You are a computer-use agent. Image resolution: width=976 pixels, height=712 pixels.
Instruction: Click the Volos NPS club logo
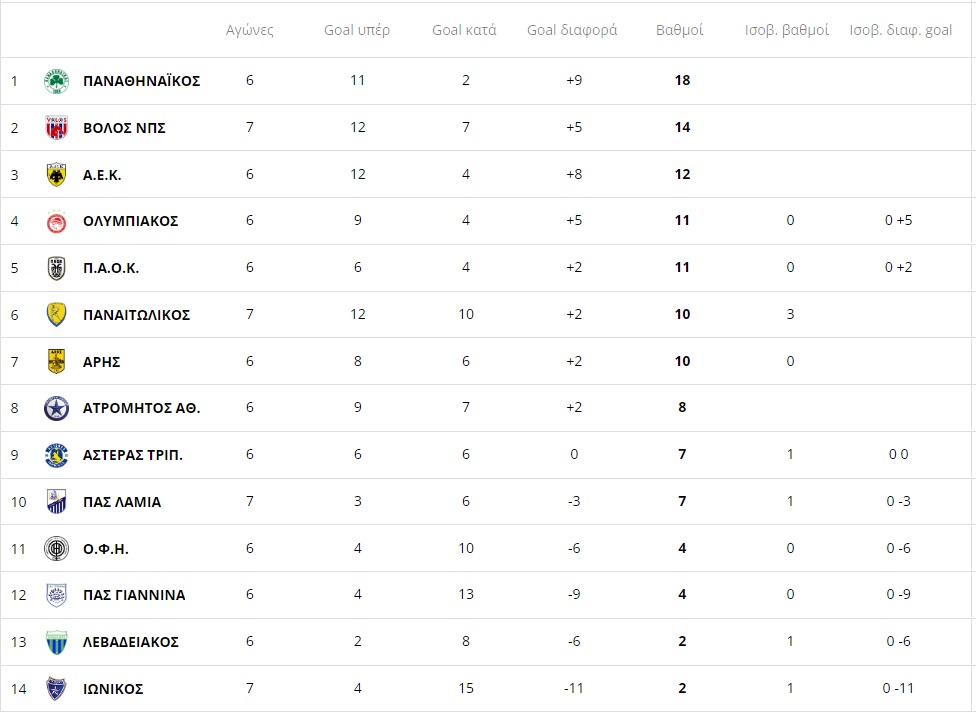point(57,128)
